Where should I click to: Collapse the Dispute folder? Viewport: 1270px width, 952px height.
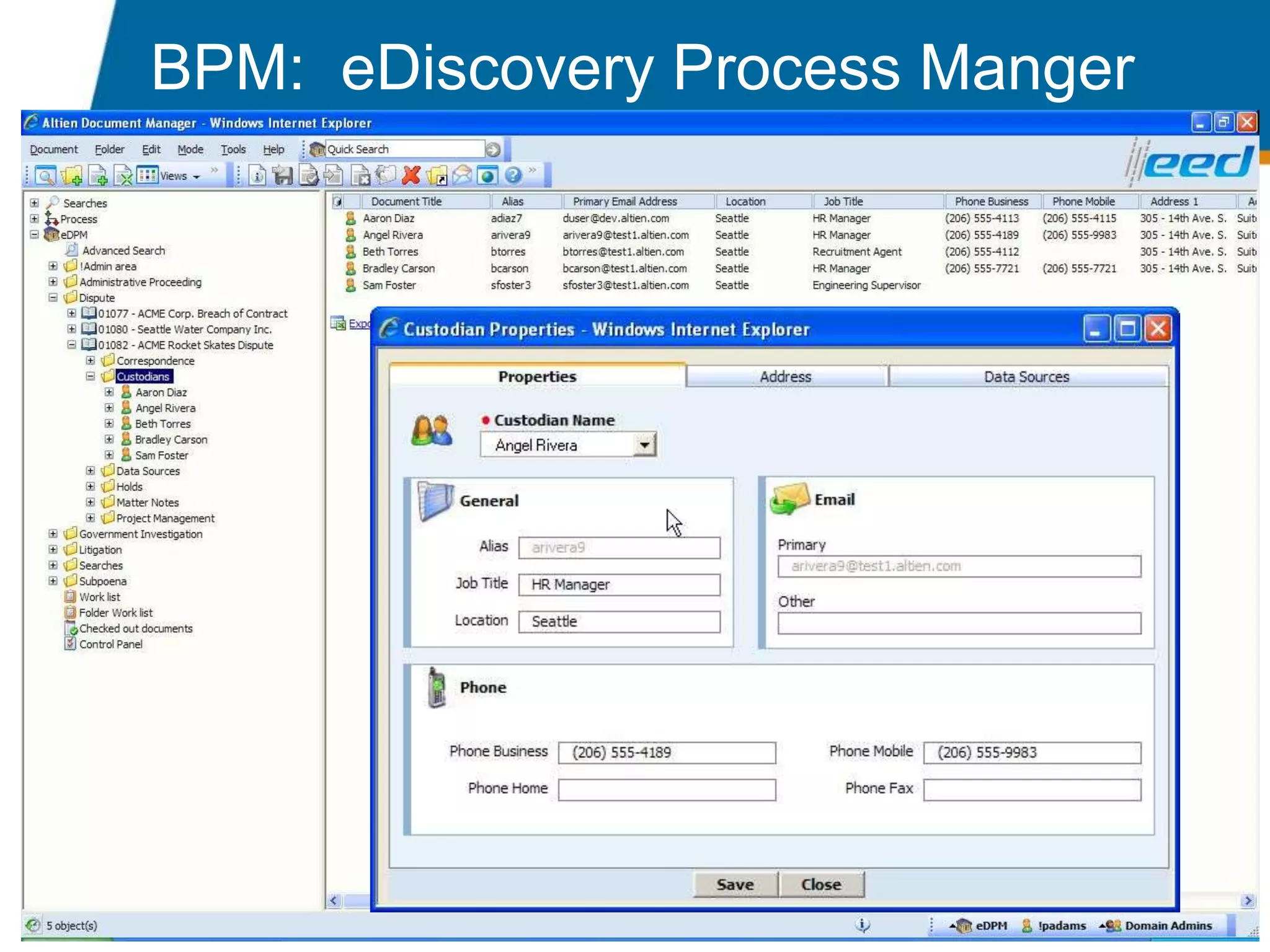[53, 297]
